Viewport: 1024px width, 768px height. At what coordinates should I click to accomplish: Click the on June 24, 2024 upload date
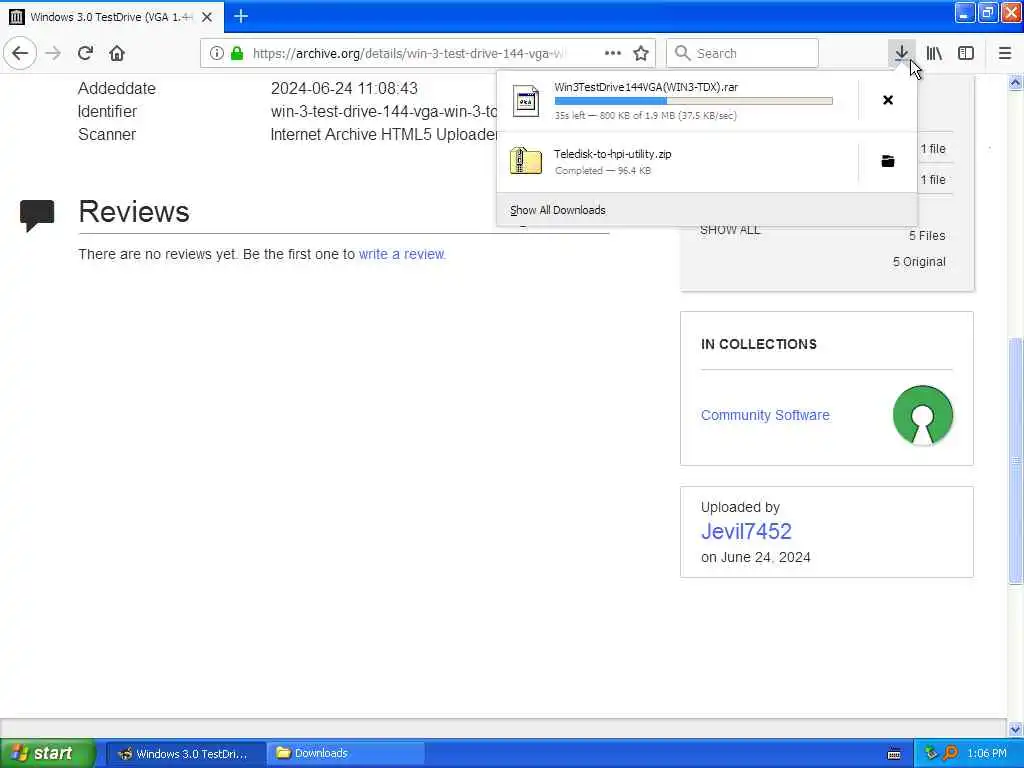click(756, 558)
